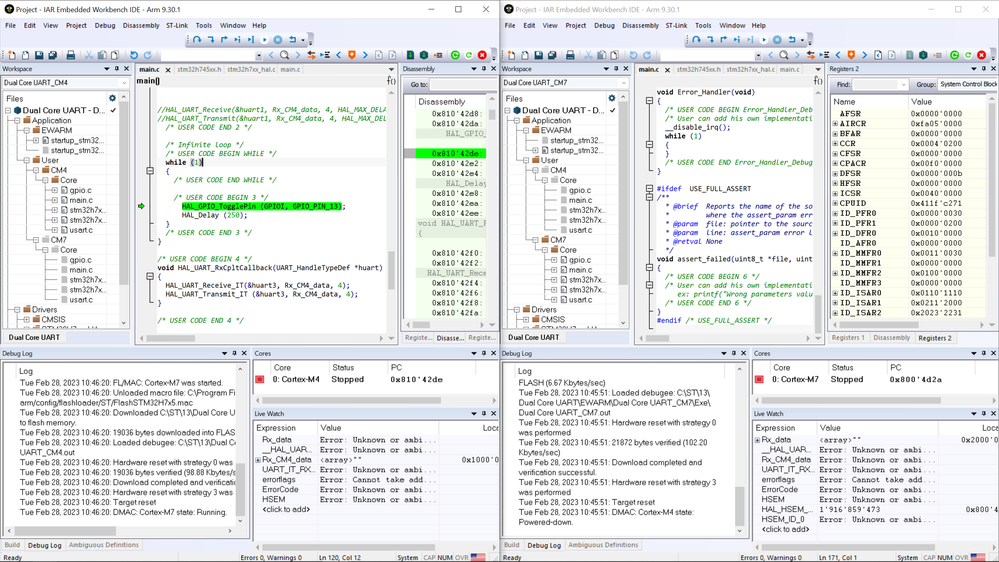Click Toggle Breakpoint icon in CM4 window toolbar
This screenshot has width=999, height=562.
(x=438, y=55)
